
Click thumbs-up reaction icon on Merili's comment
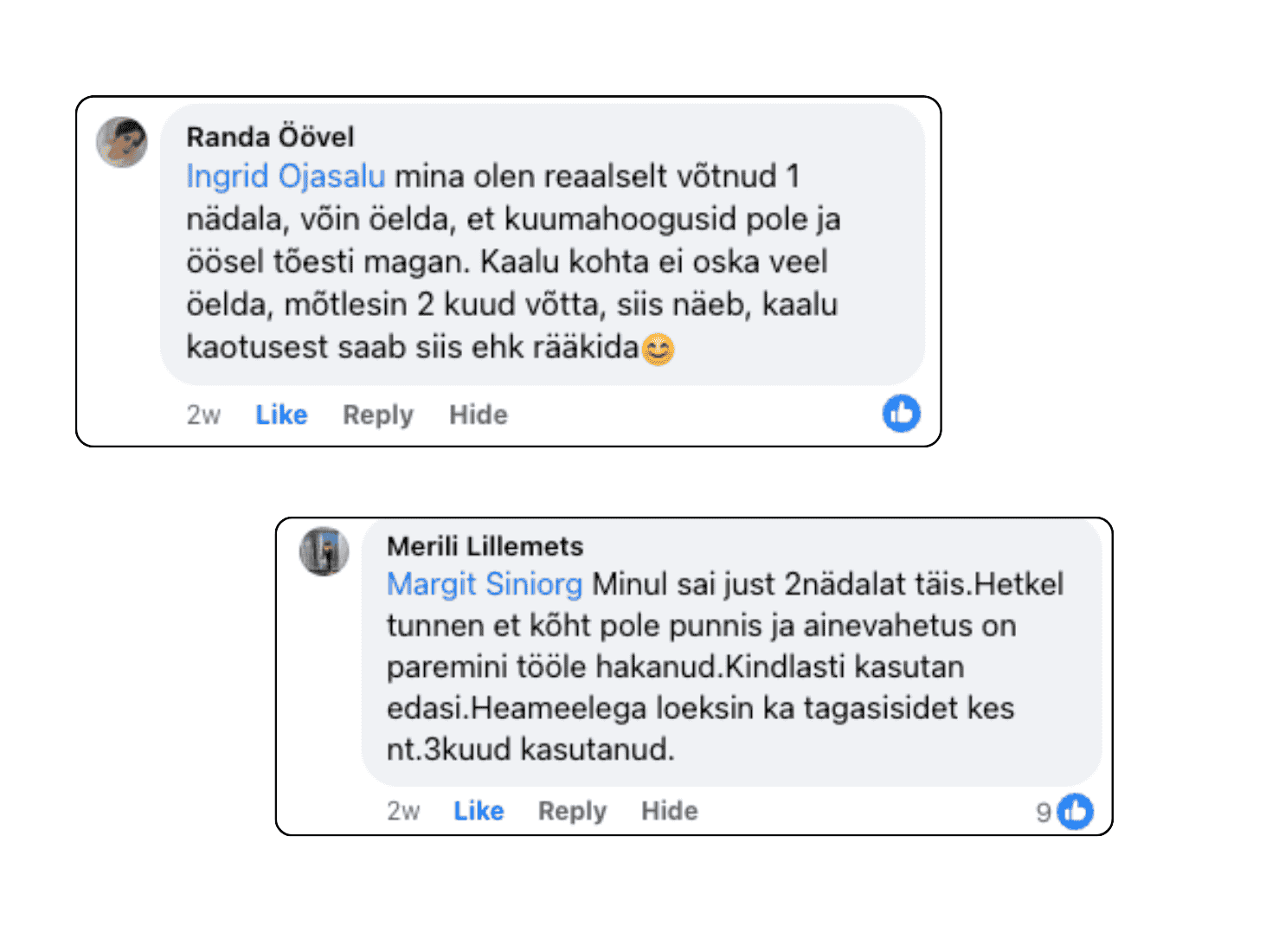[x=1076, y=811]
